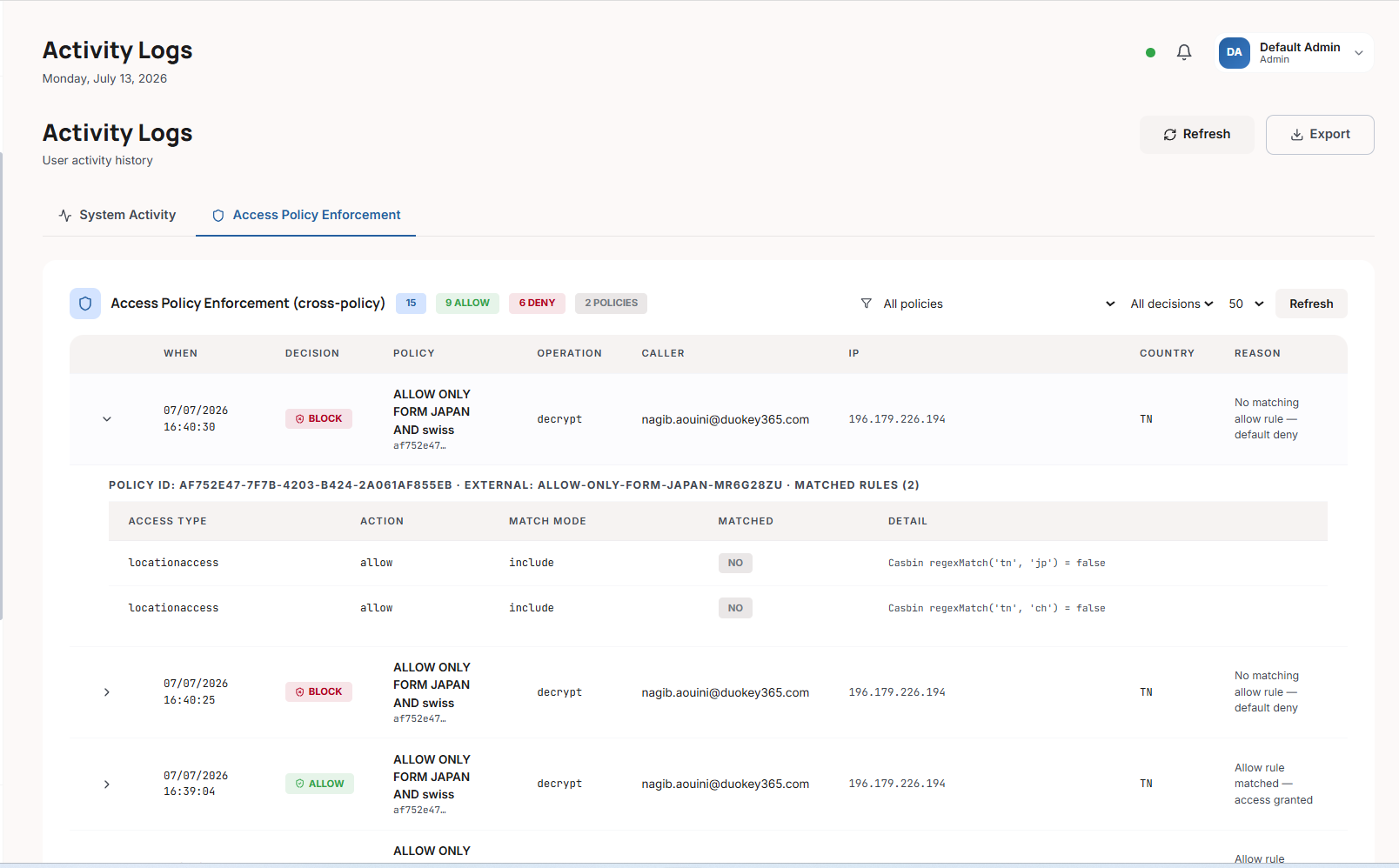The height and width of the screenshot is (868, 1399).
Task: Click the 2 POLICIES badge
Action: coord(611,304)
